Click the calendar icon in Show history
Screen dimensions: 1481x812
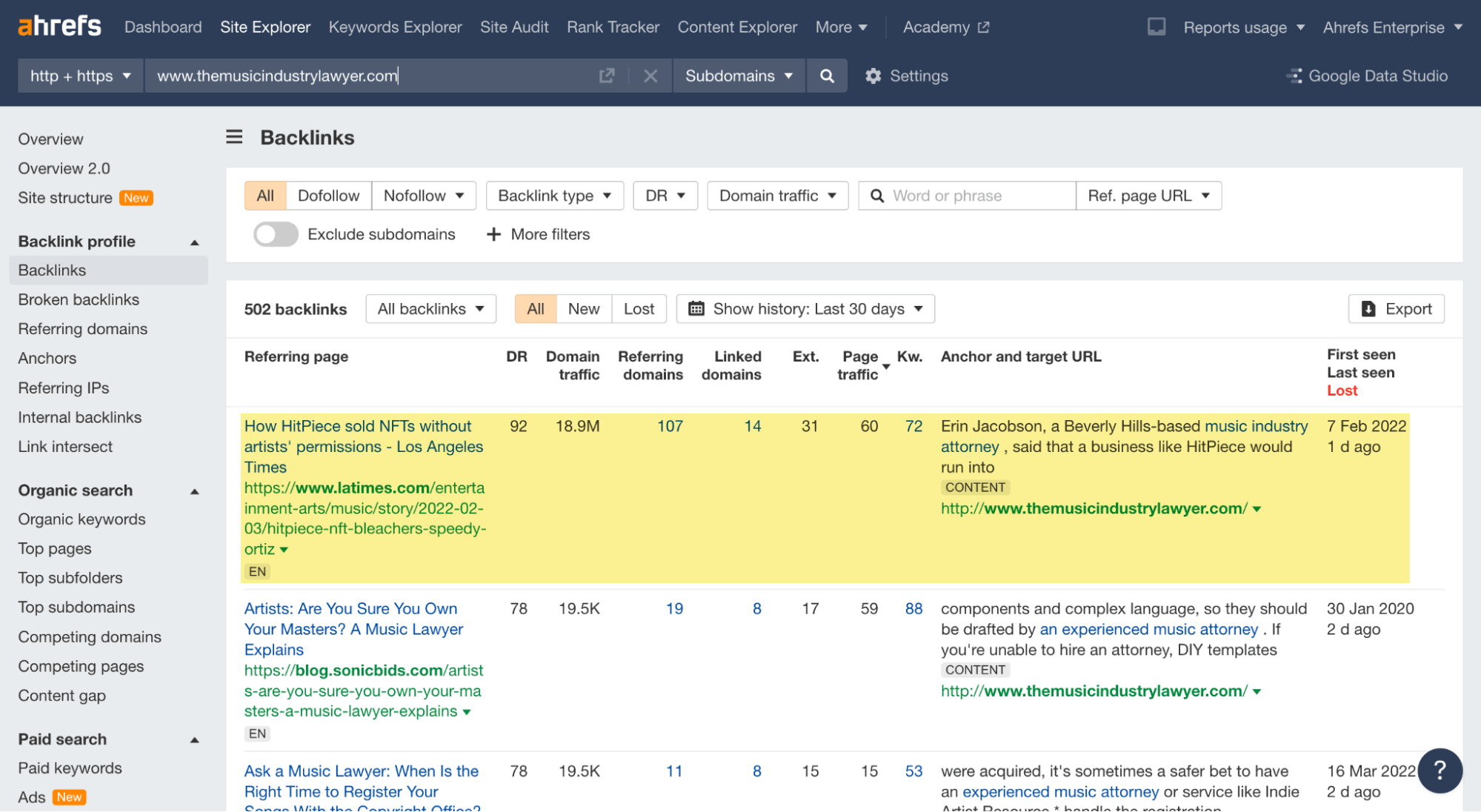pos(696,309)
